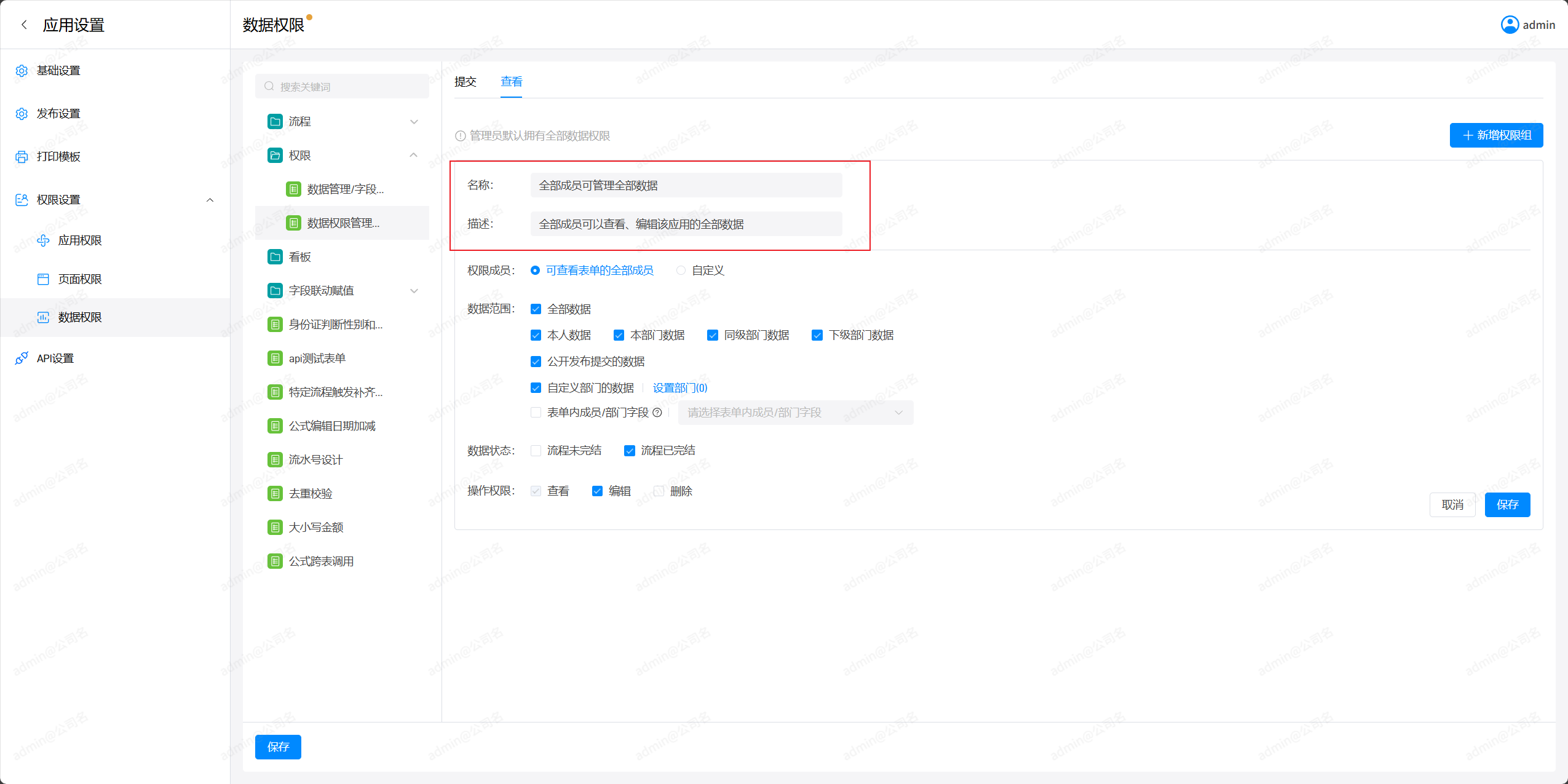Click the API设置 plug icon

(x=22, y=358)
